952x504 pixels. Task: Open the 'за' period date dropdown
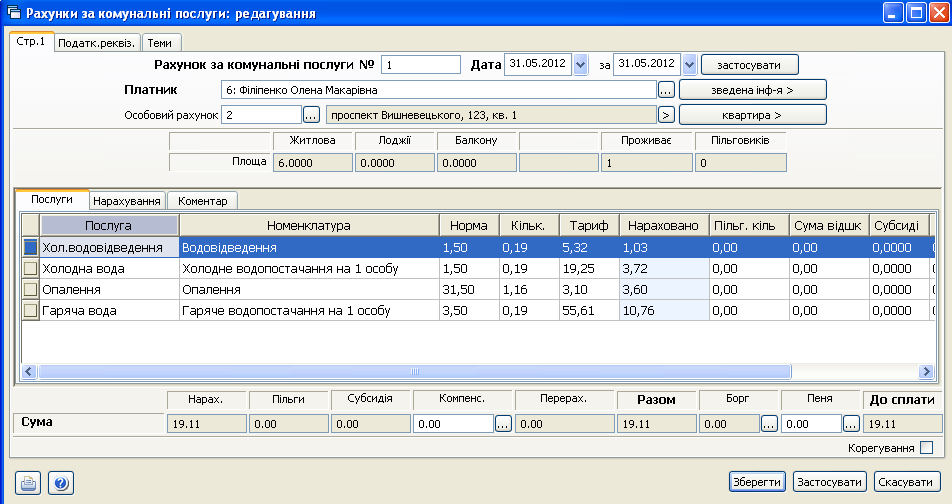pyautogui.click(x=689, y=64)
